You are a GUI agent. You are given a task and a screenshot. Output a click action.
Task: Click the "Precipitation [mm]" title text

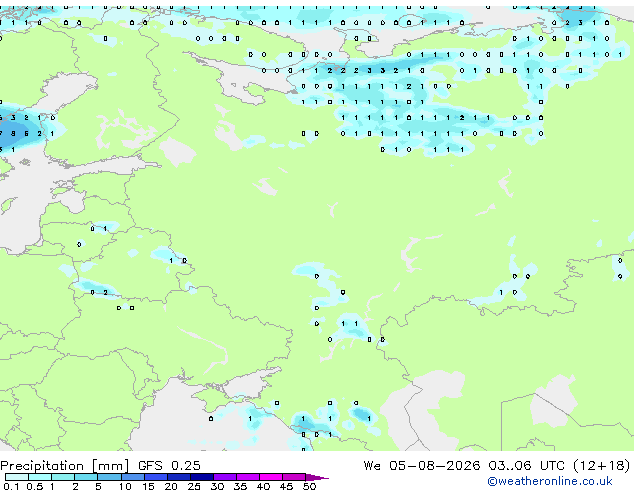click(x=65, y=466)
